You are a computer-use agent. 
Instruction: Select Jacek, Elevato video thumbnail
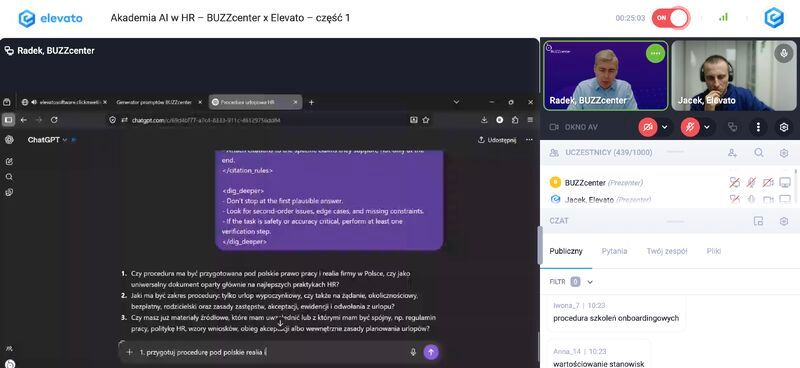tap(734, 76)
